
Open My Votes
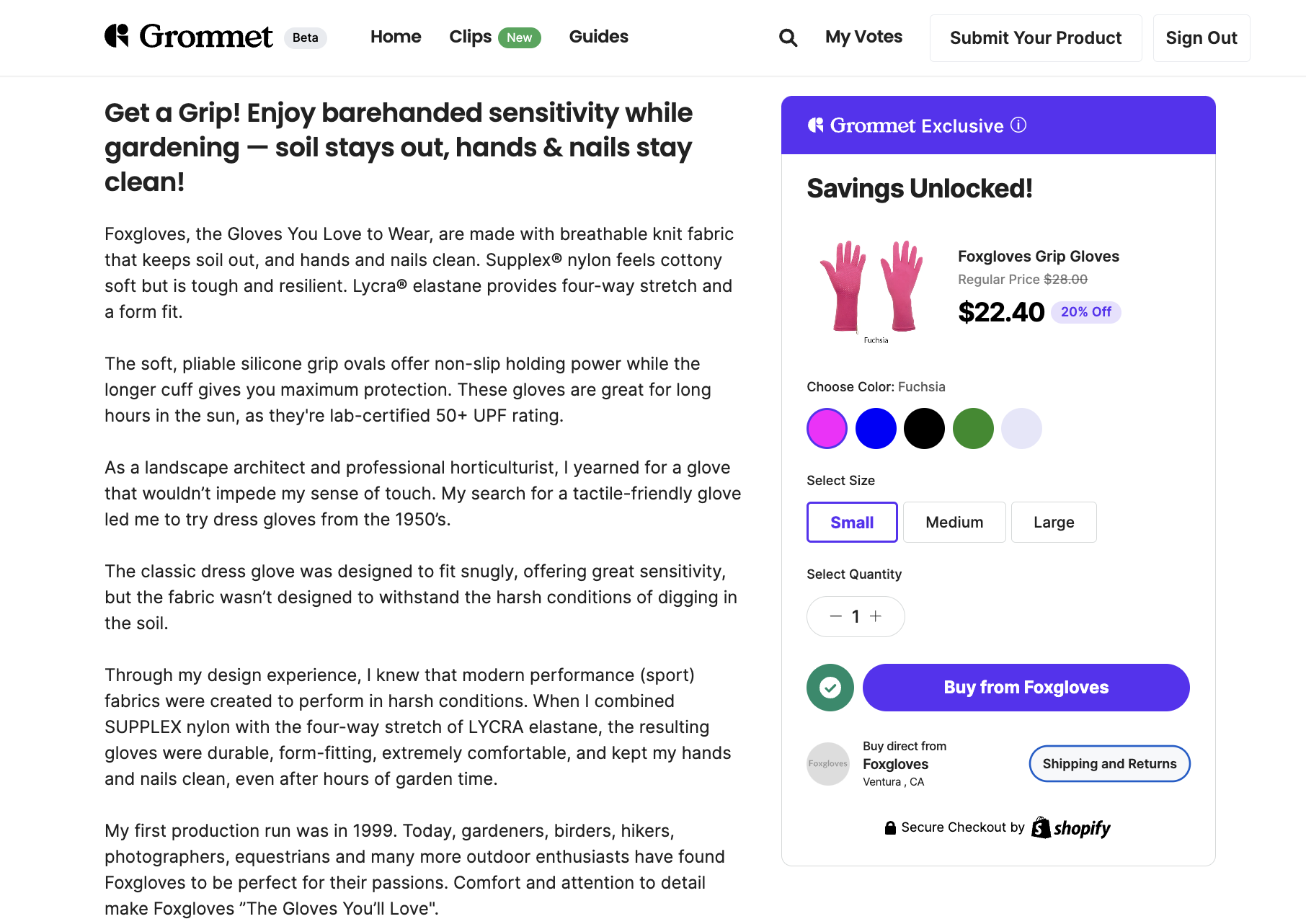[x=863, y=37]
